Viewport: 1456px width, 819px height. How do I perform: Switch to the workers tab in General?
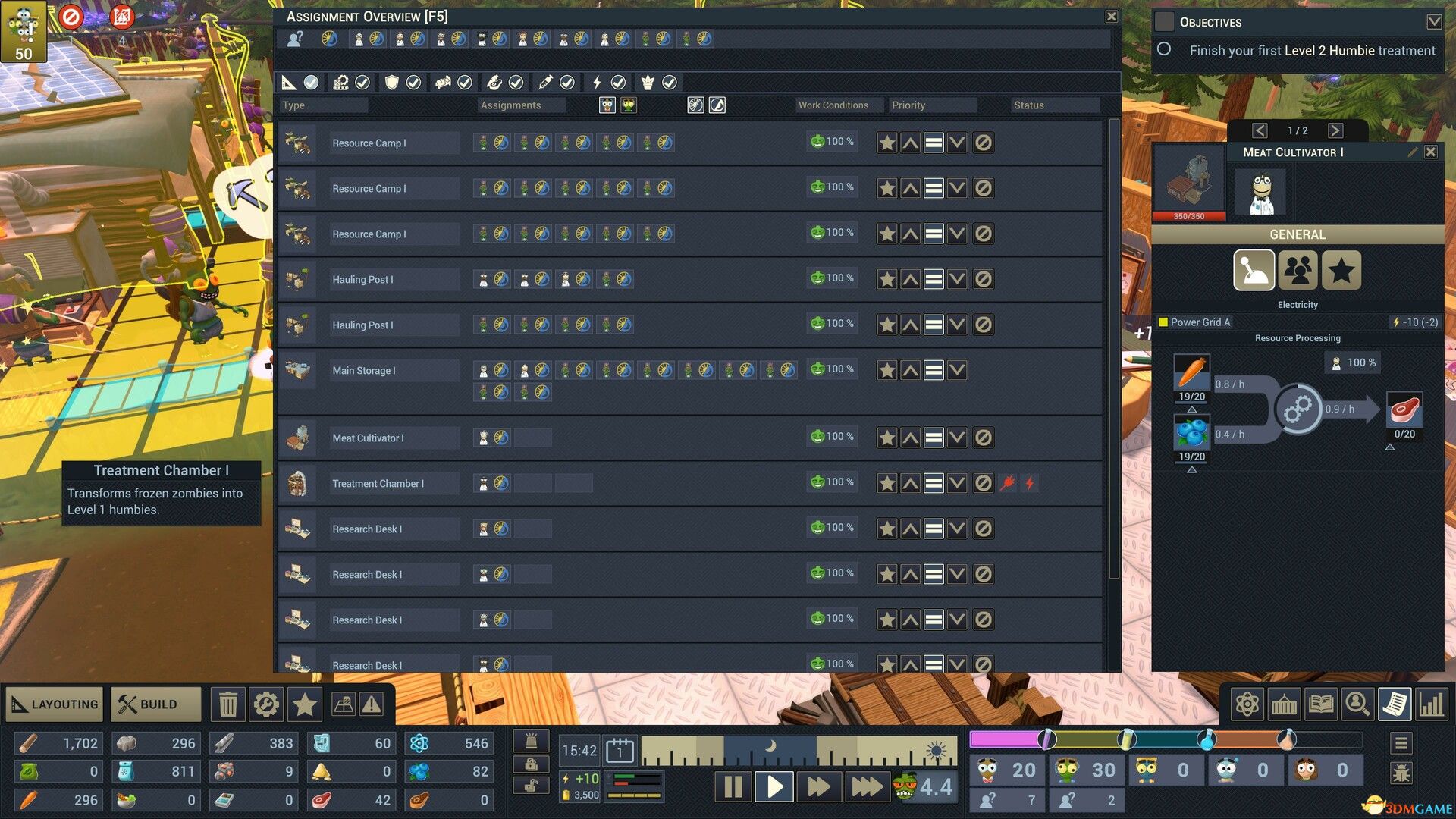(x=1298, y=270)
